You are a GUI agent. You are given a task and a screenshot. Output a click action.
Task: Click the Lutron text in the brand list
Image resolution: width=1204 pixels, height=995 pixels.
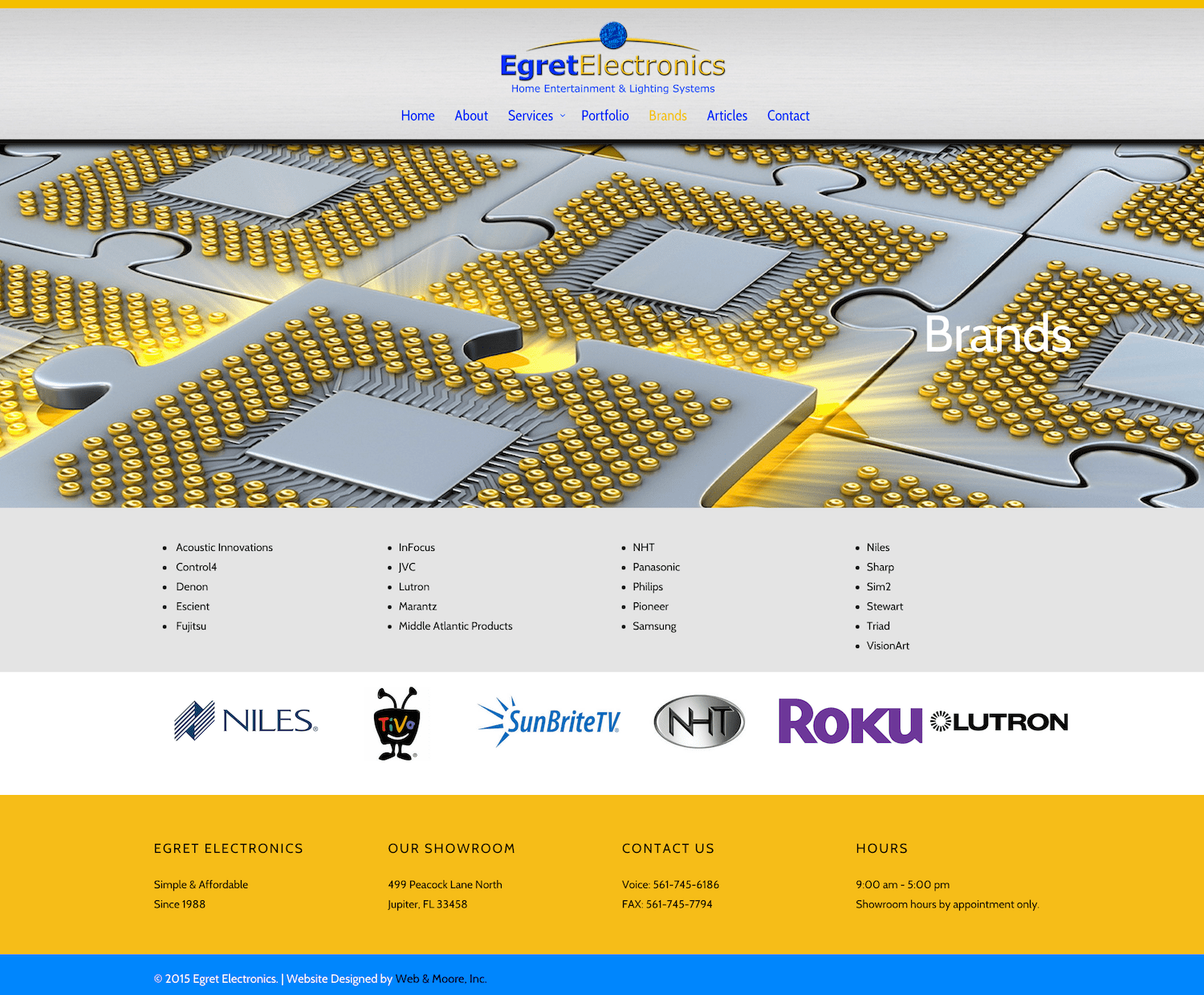click(414, 587)
